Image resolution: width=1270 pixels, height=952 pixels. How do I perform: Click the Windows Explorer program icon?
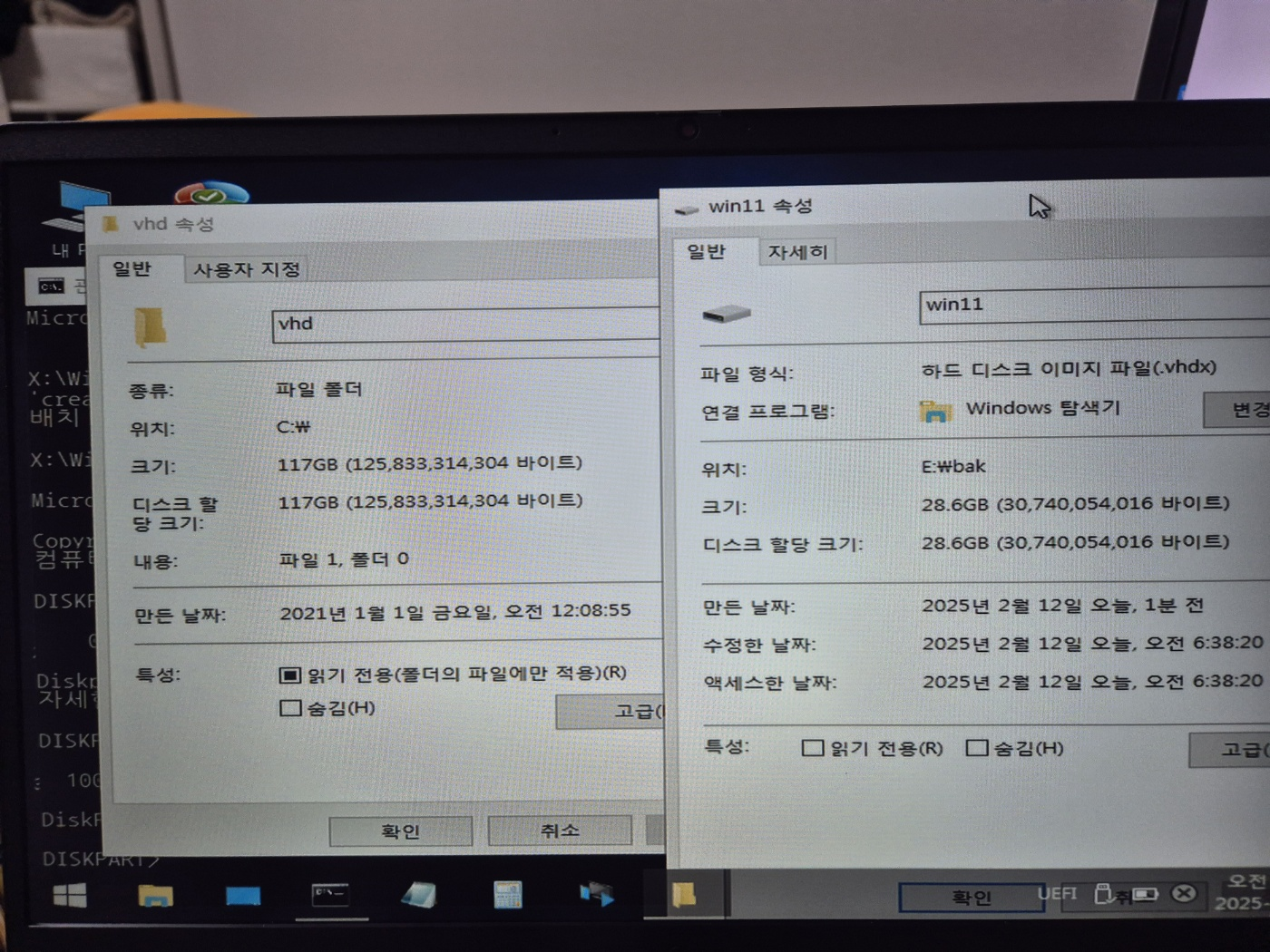click(935, 412)
